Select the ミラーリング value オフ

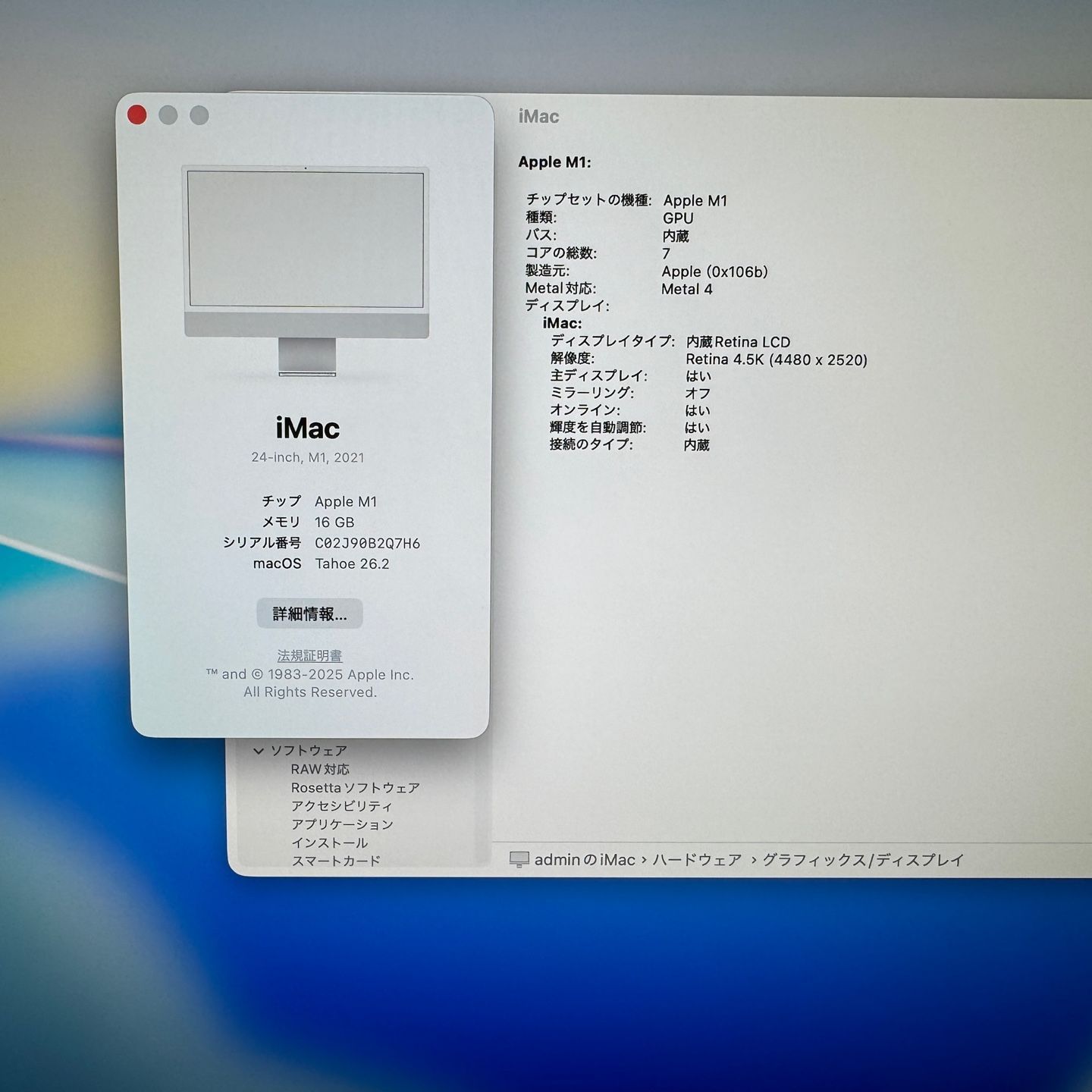698,393
